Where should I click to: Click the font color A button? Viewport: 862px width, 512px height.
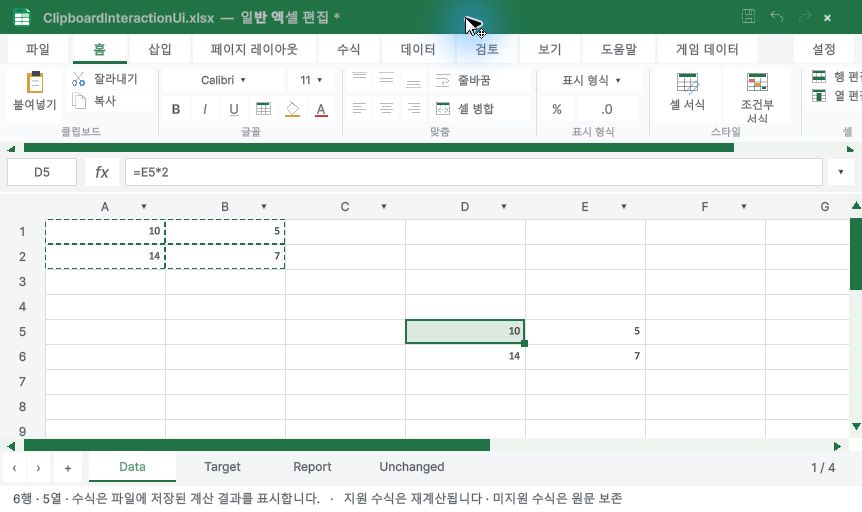click(321, 109)
